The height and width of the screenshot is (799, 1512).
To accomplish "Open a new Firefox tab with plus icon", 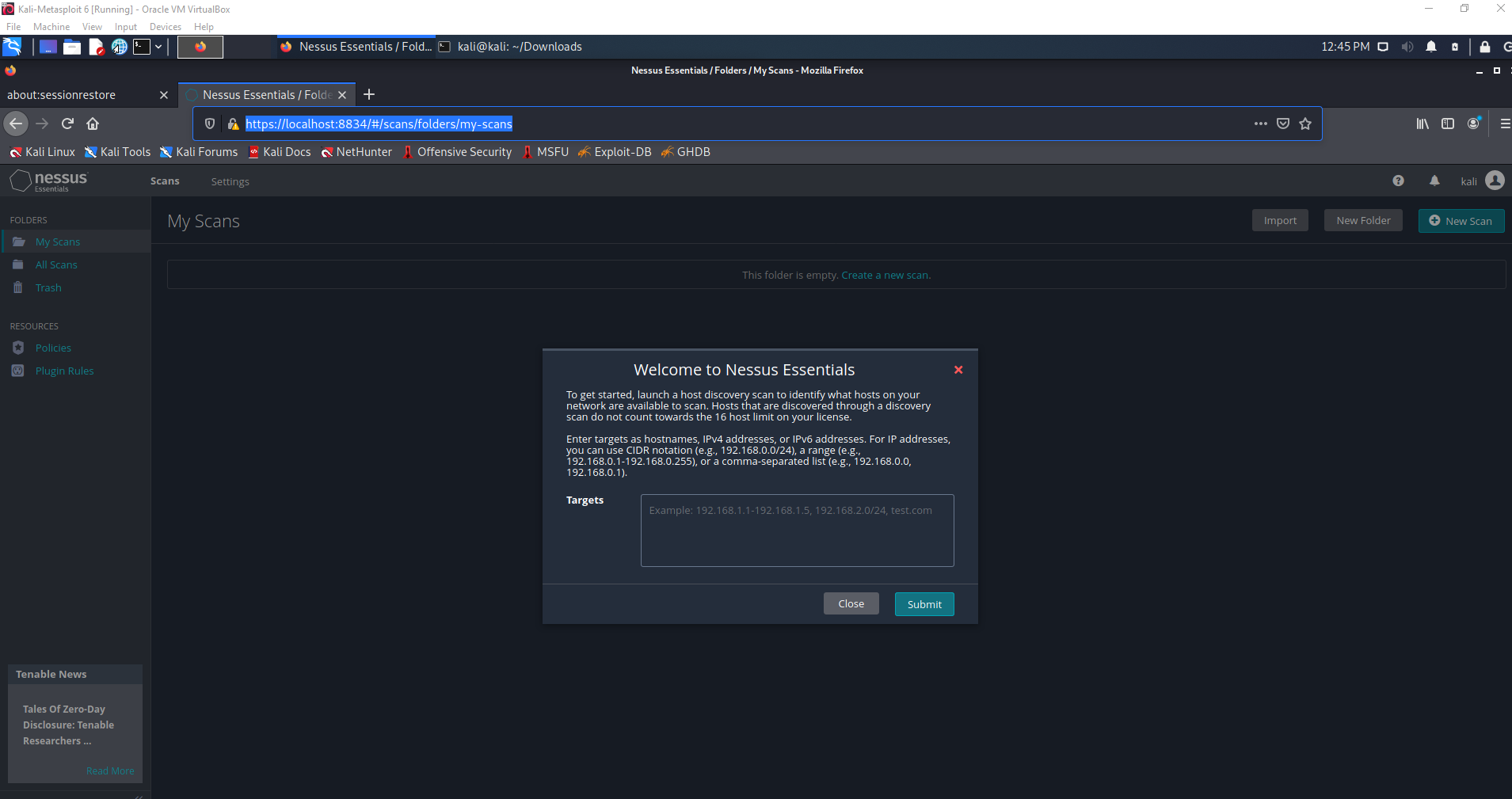I will 369,95.
